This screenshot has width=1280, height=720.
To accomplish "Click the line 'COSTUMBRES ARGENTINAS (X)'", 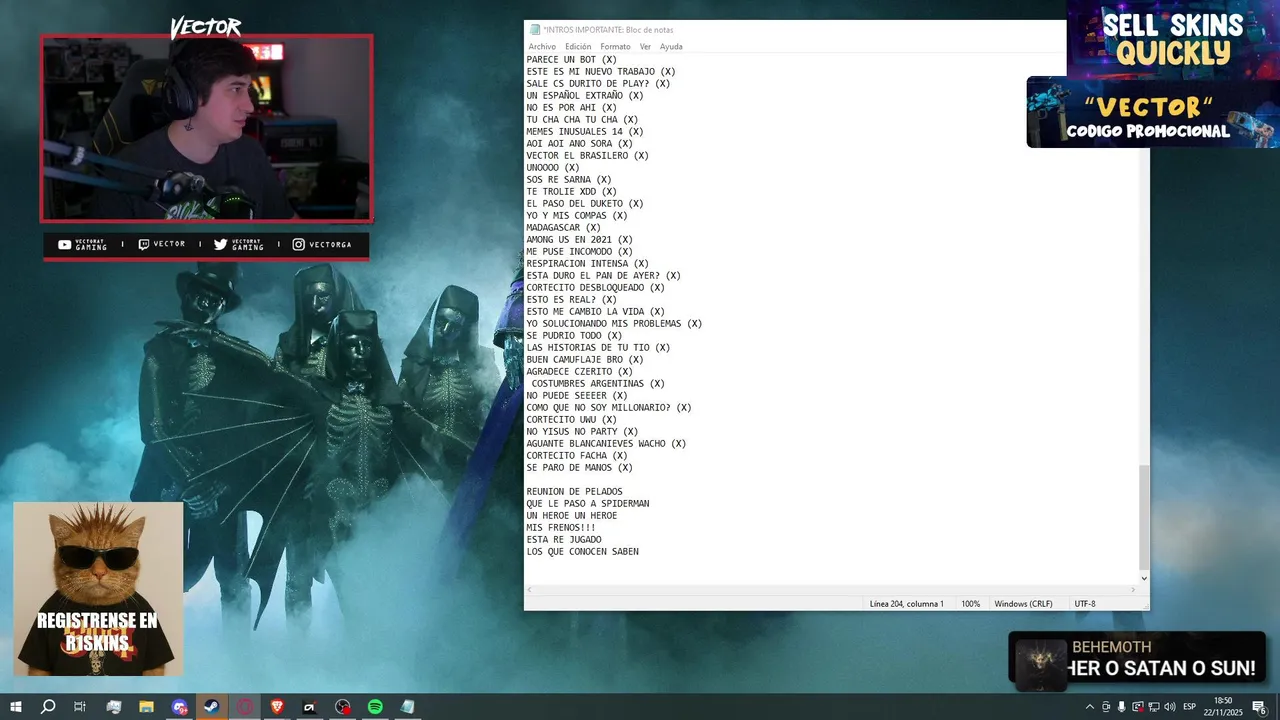I will (x=598, y=384).
